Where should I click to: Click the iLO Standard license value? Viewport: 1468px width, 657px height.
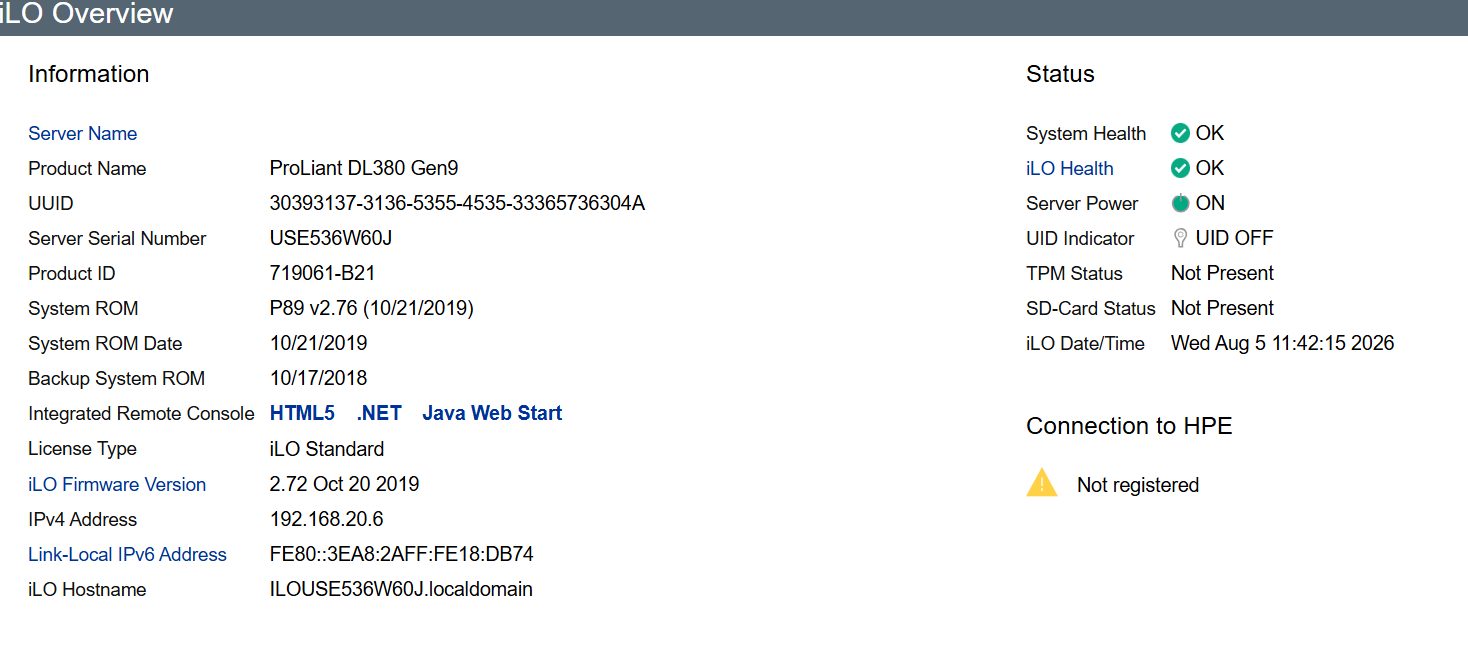pos(327,448)
